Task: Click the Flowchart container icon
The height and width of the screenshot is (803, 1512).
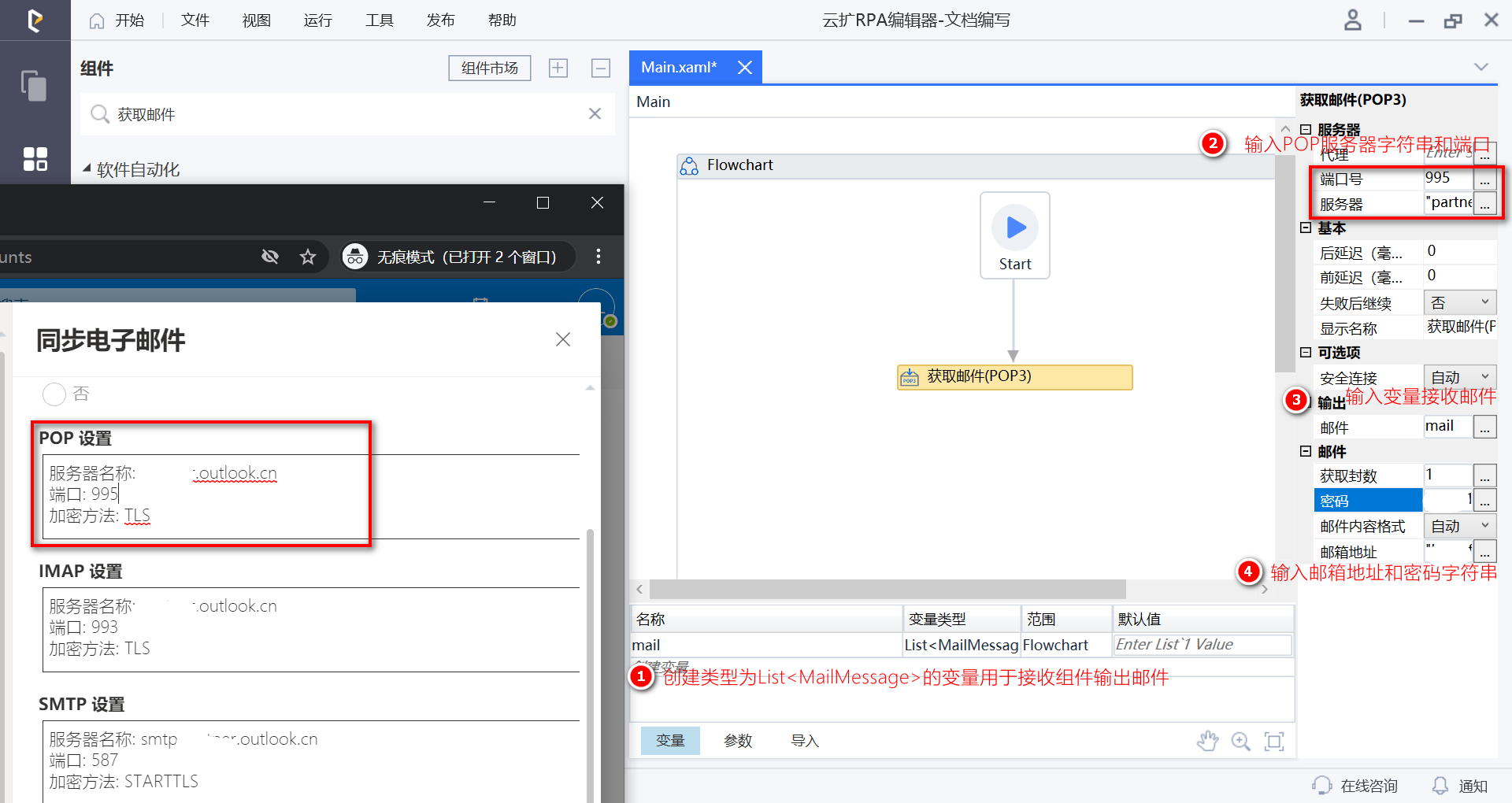Action: 689,165
